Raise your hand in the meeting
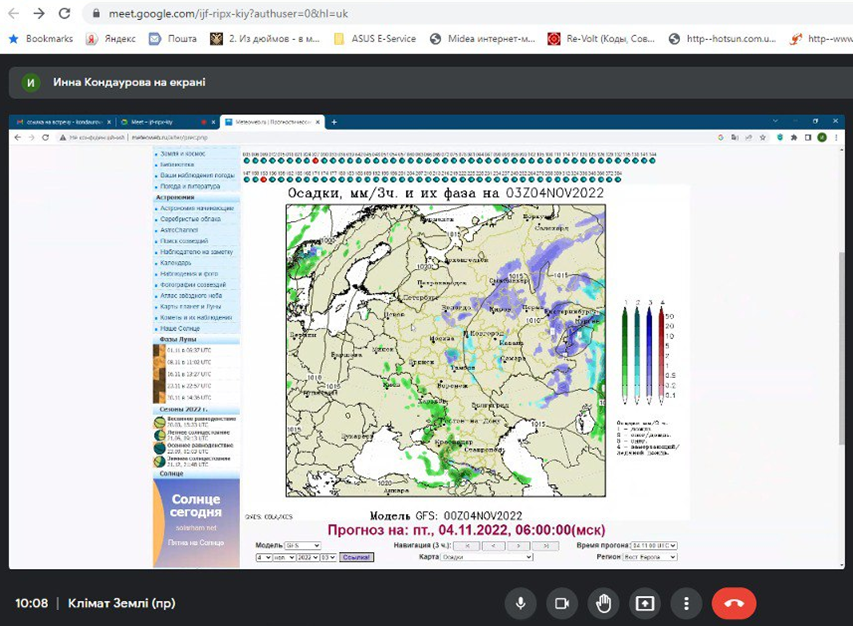 point(603,603)
